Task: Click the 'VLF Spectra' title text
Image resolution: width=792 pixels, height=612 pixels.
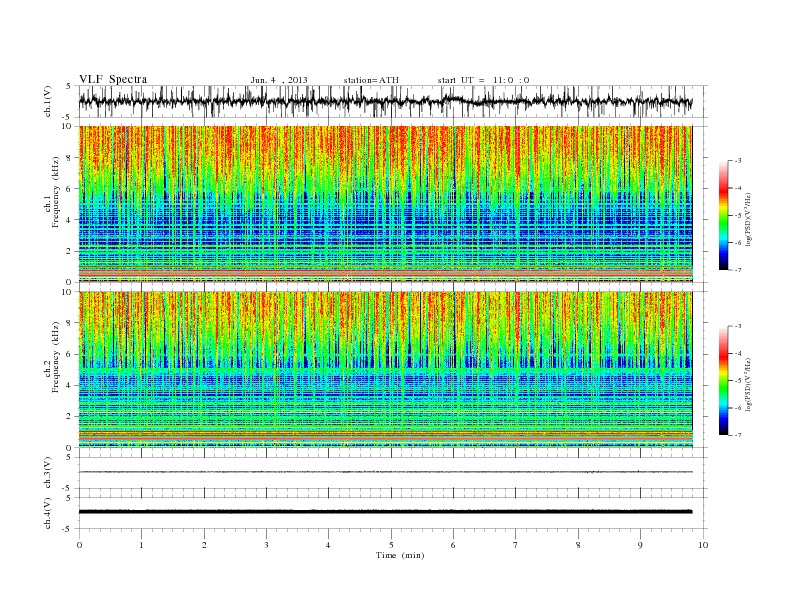Action: point(113,79)
